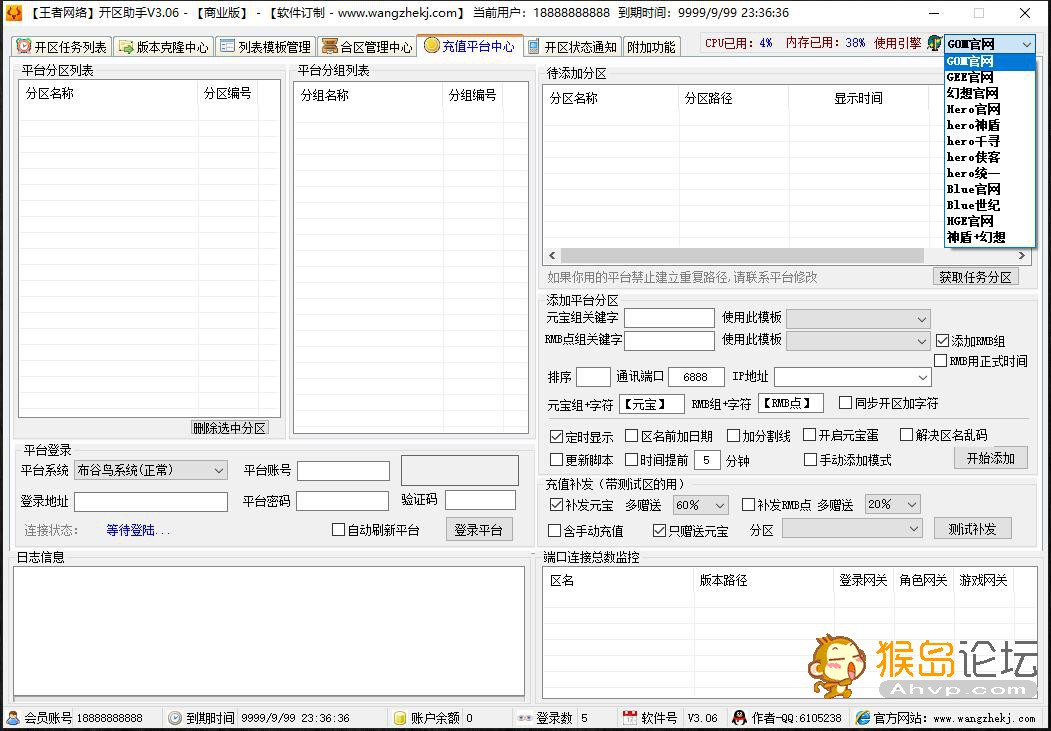Click the horizontal scrollbar in 待添加分区 list
Image resolution: width=1051 pixels, height=731 pixels.
click(742, 255)
